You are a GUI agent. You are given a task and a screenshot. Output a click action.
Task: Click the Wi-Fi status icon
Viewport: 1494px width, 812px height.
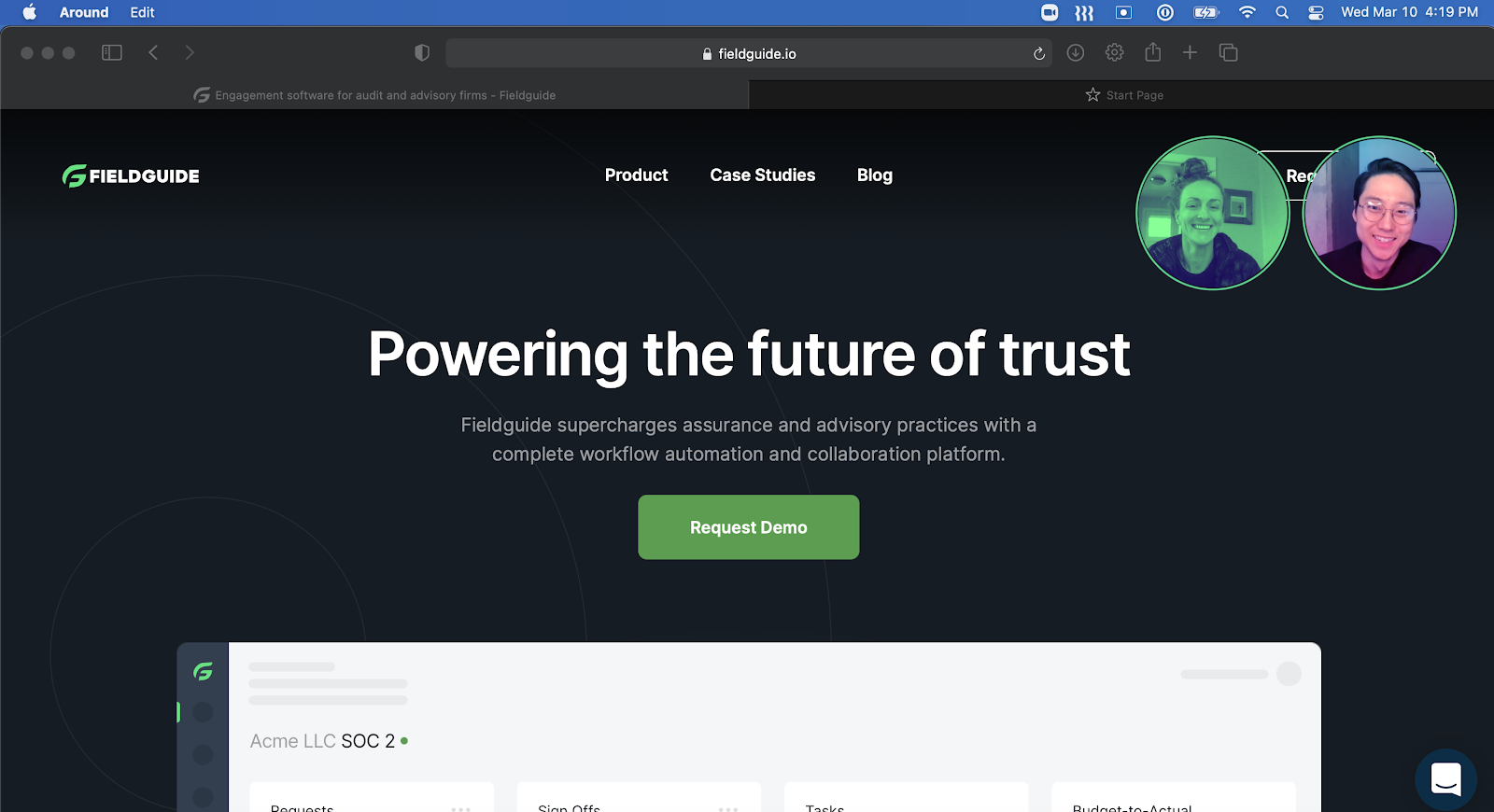pos(1247,12)
